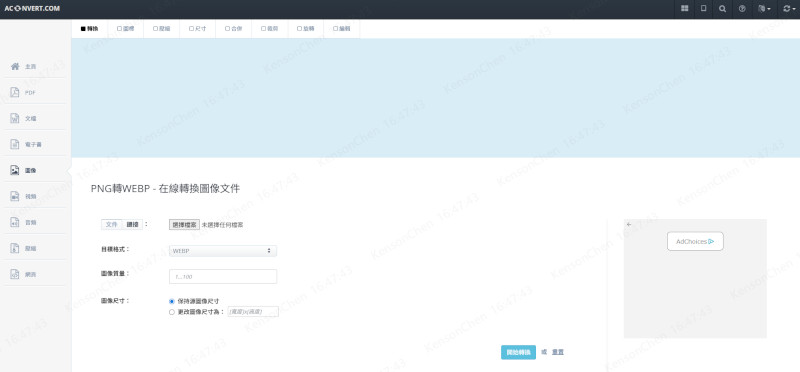Click the magnifier search icon in header
This screenshot has height=372, width=800.
(722, 9)
